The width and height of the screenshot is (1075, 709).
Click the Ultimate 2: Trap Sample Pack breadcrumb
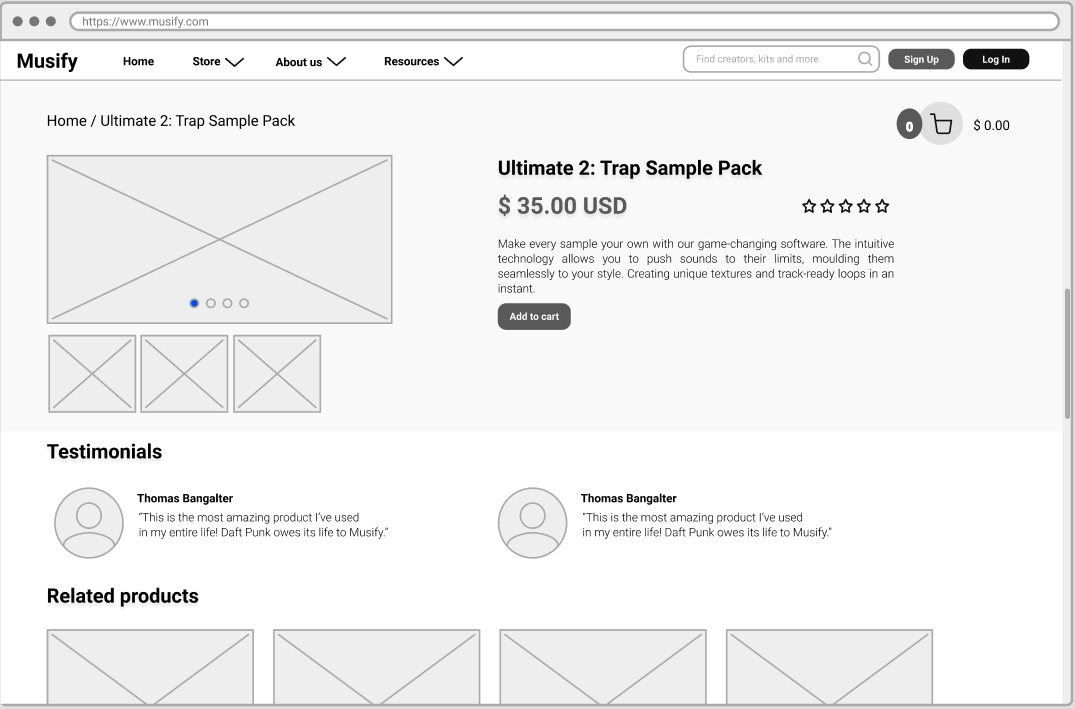point(197,121)
